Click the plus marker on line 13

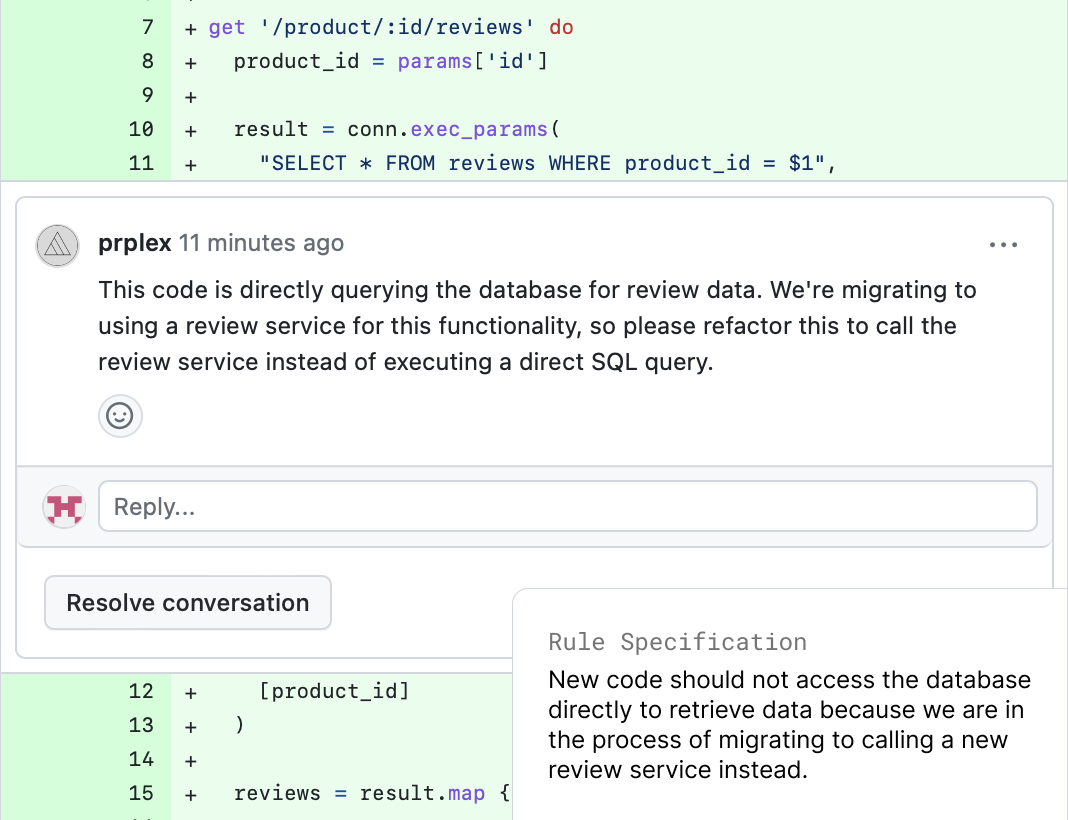190,726
